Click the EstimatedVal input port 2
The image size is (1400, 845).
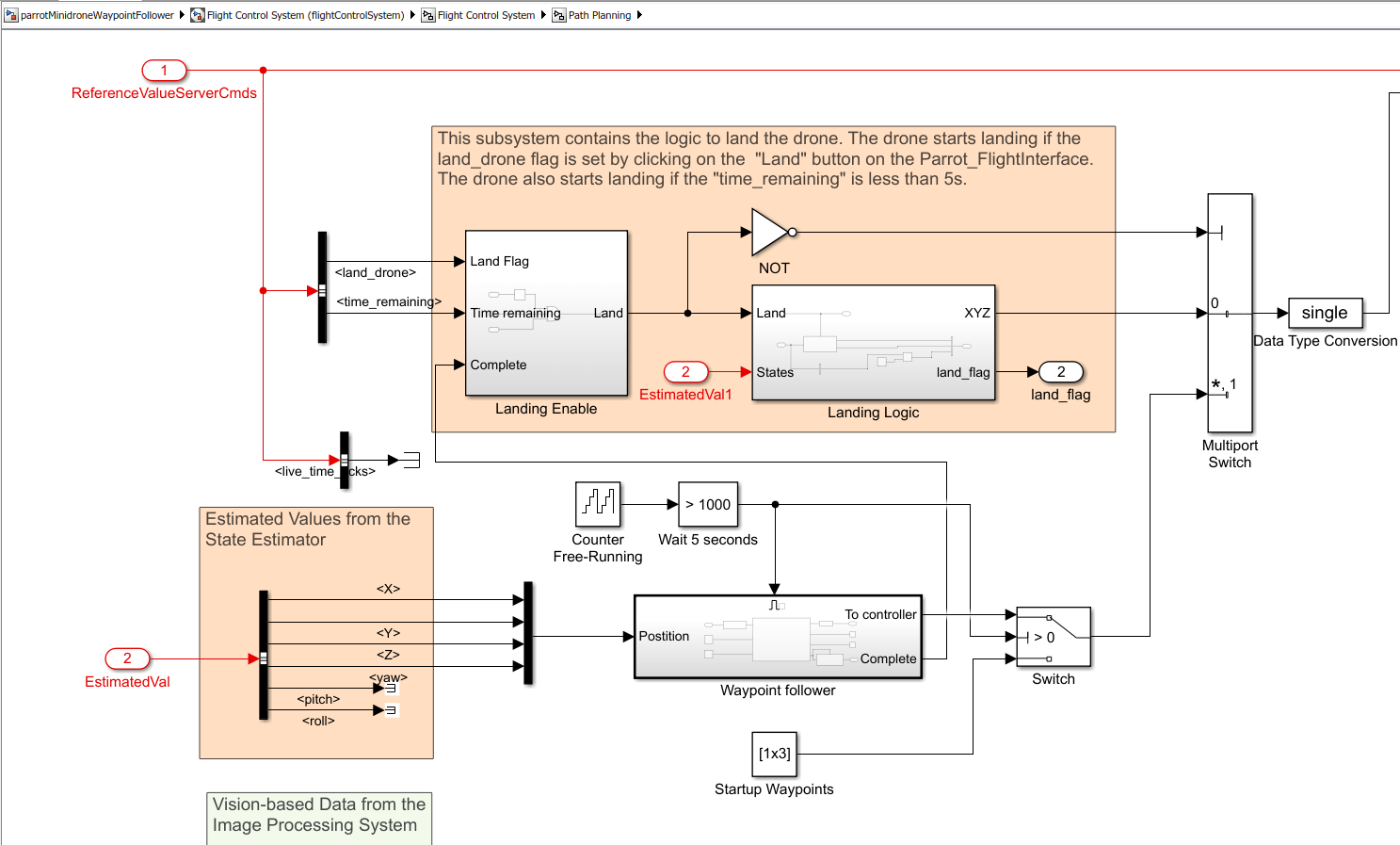point(127,658)
